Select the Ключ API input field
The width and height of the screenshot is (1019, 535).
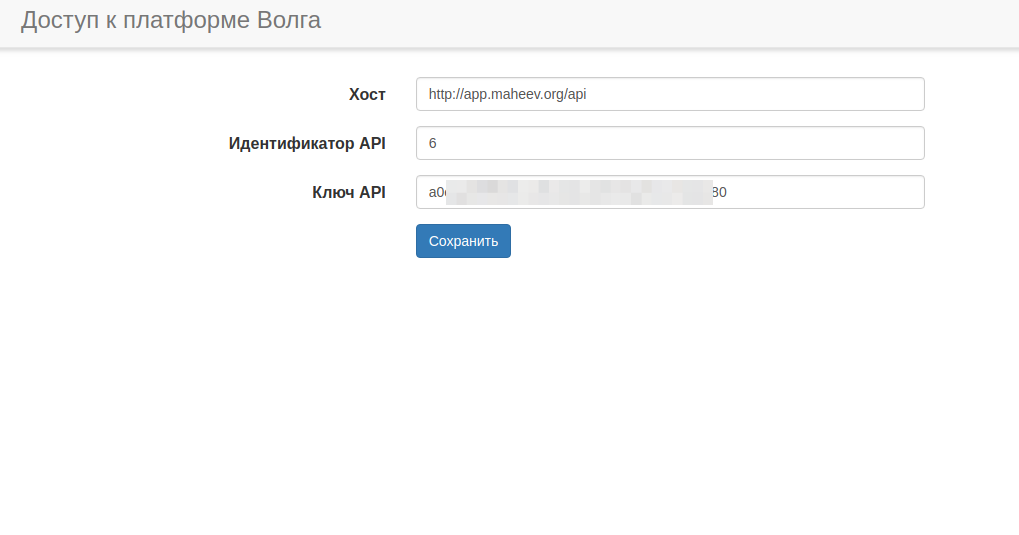click(x=670, y=192)
